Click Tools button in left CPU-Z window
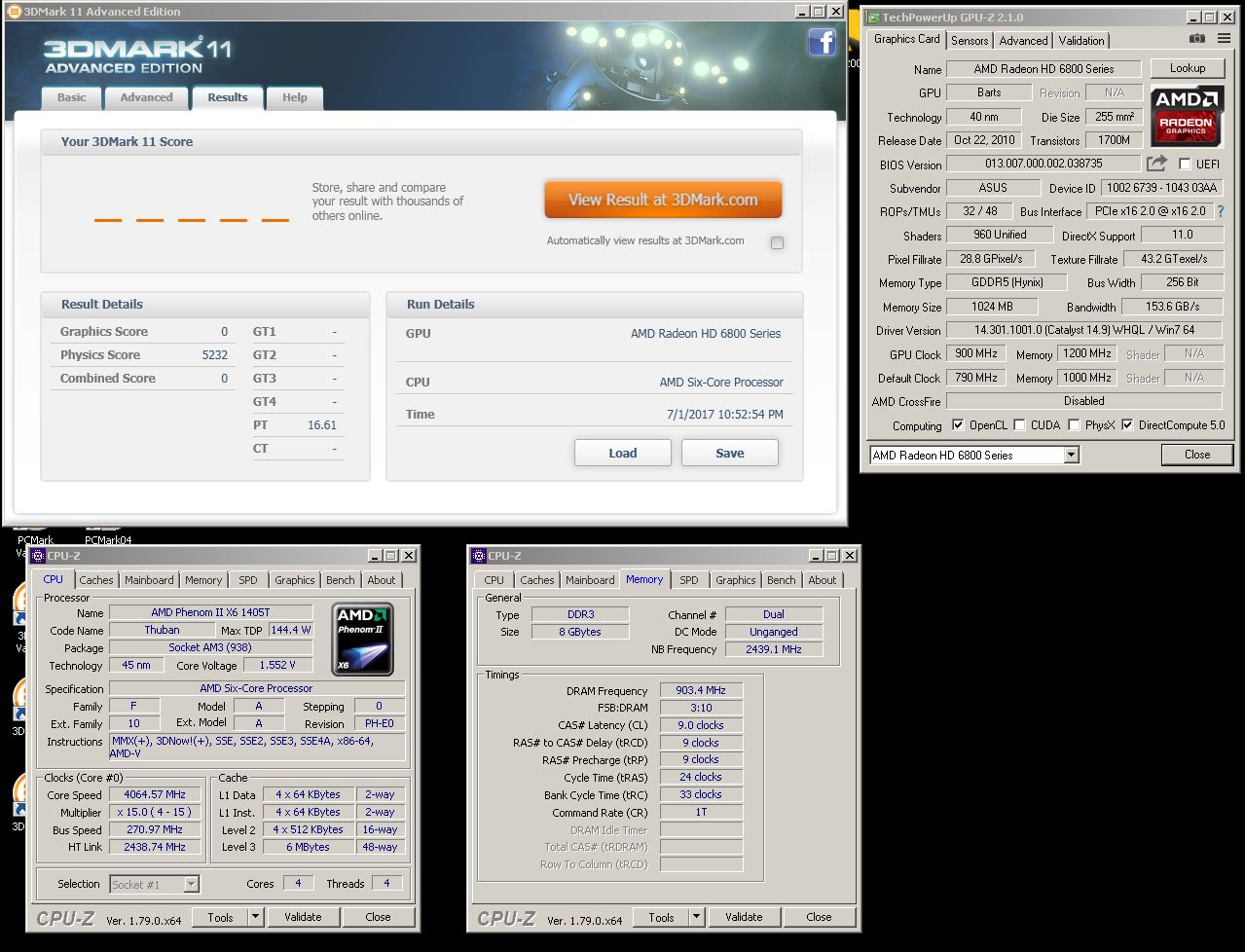The image size is (1245, 952). [220, 917]
